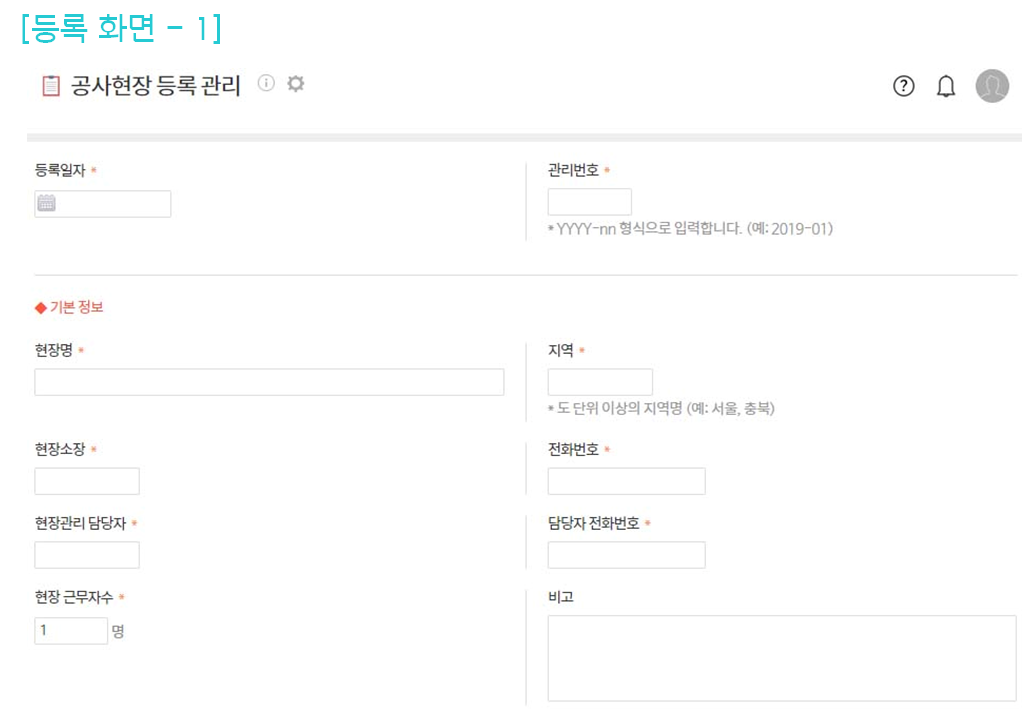Screen dimensions: 1022x710
Task: Select the 현장관리 담당자 field
Action: pyautogui.click(x=87, y=555)
